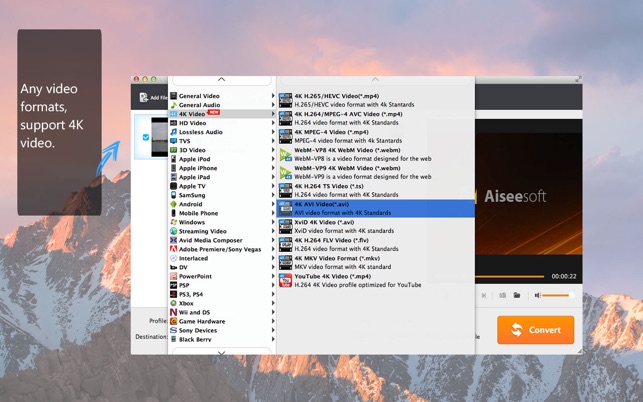Click the PowerPoint category icon
The height and width of the screenshot is (402, 643).
point(173,276)
